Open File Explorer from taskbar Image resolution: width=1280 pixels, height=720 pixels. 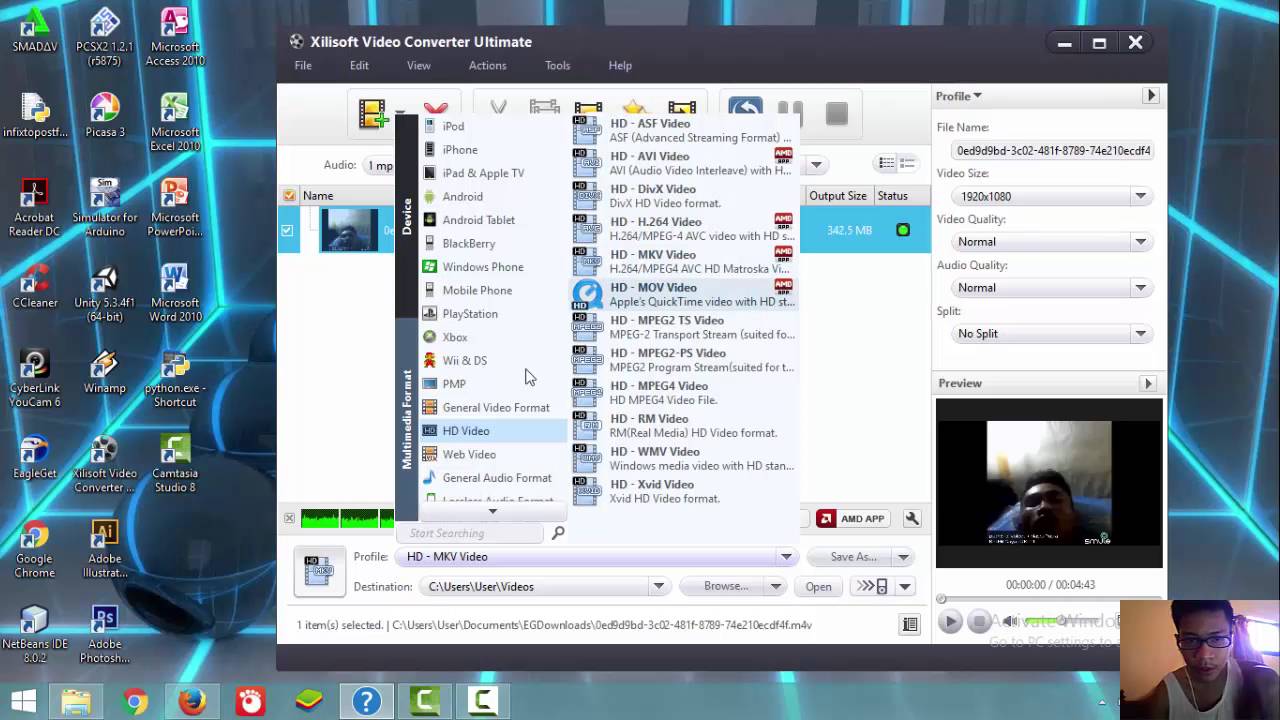(76, 702)
